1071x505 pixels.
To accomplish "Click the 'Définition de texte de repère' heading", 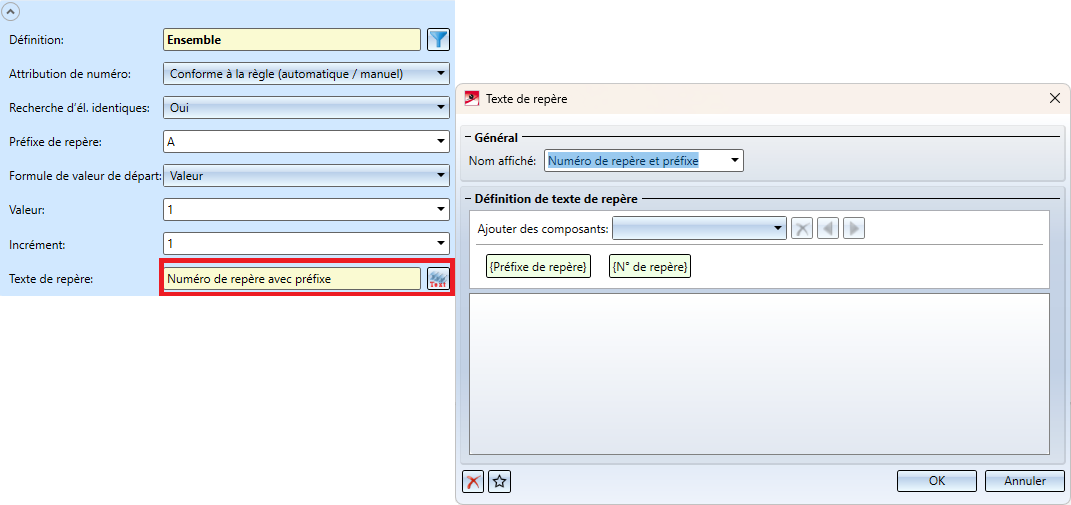I will [556, 199].
